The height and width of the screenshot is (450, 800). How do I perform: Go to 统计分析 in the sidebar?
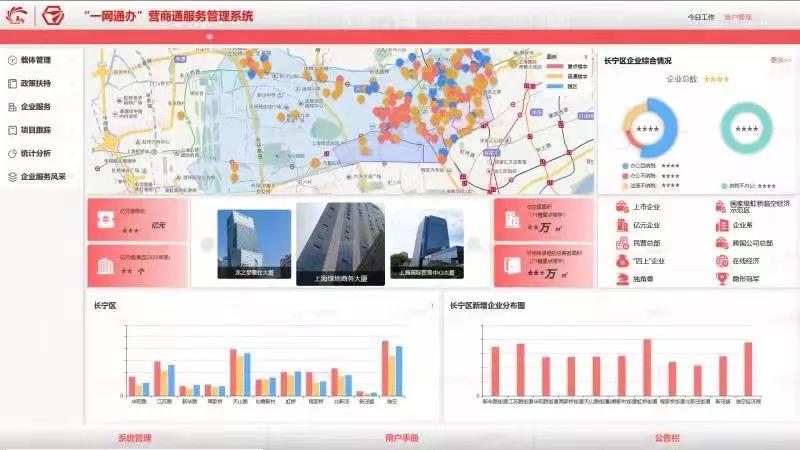tap(34, 153)
